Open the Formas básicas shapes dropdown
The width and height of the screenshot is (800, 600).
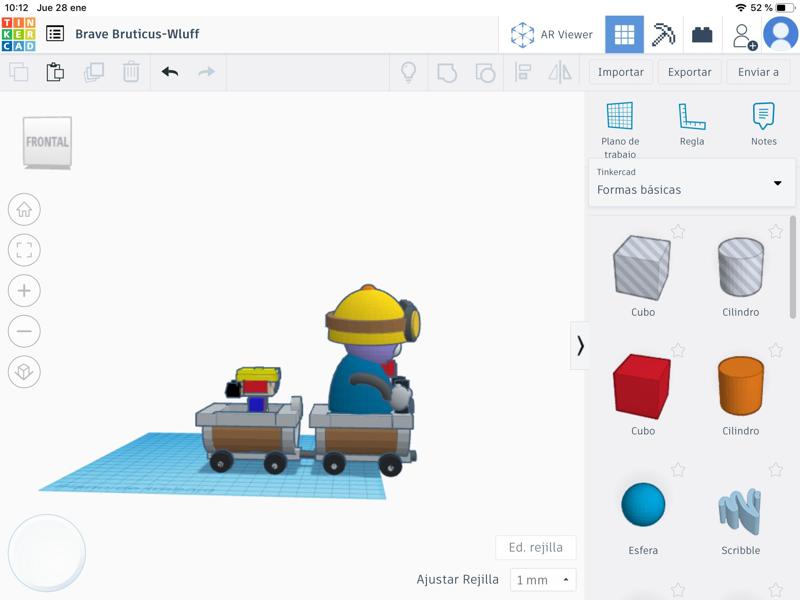pos(691,183)
